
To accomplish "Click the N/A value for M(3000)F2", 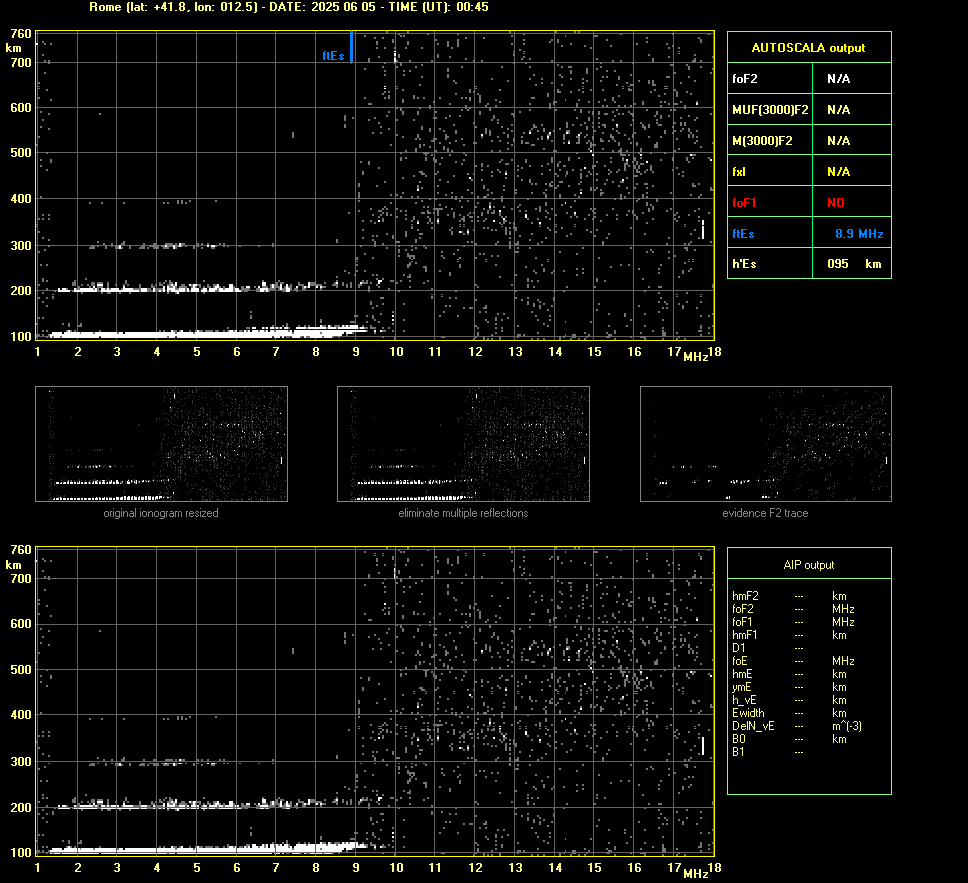I will pyautogui.click(x=838, y=141).
